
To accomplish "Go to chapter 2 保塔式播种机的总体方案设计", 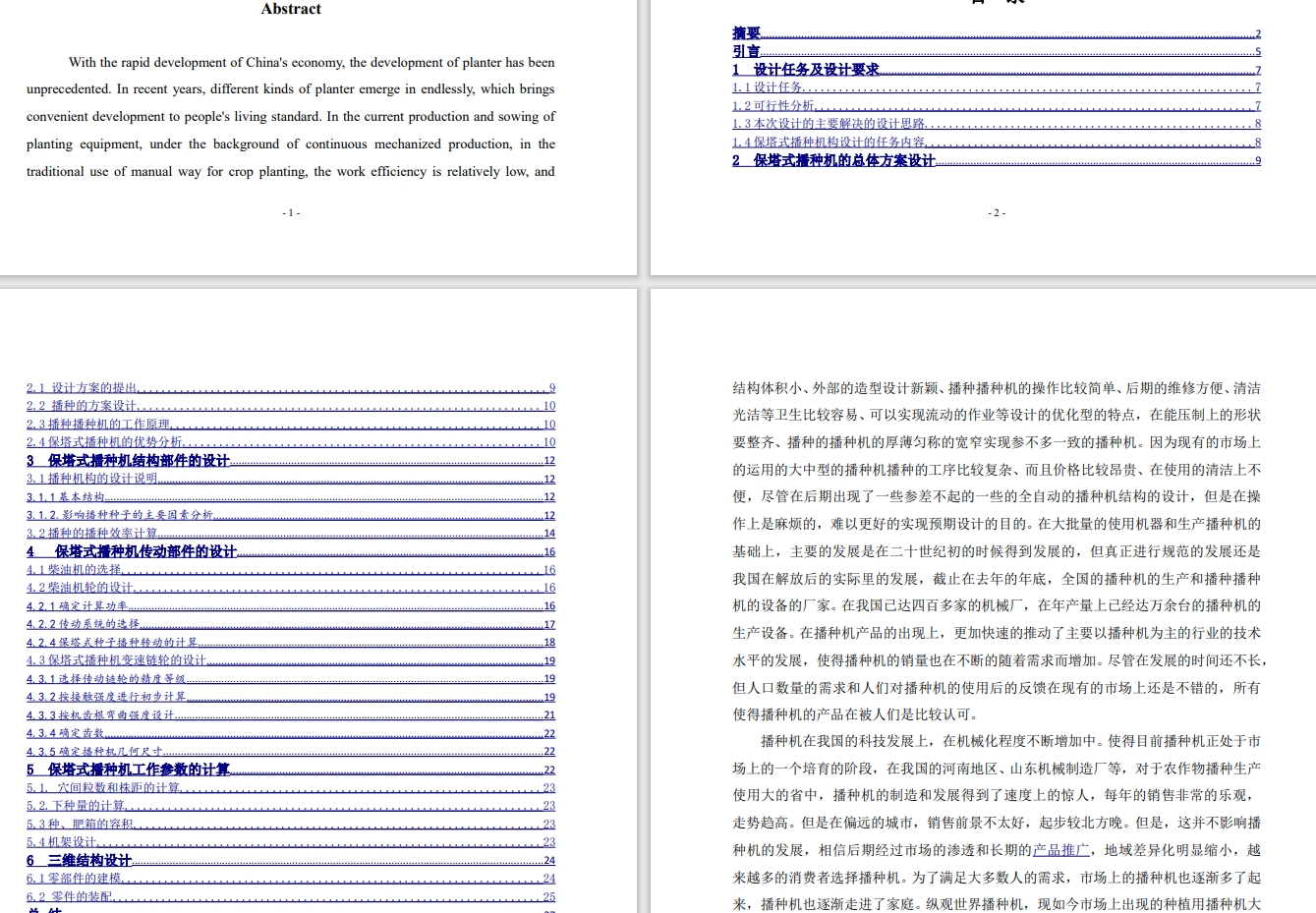I will tap(996, 160).
